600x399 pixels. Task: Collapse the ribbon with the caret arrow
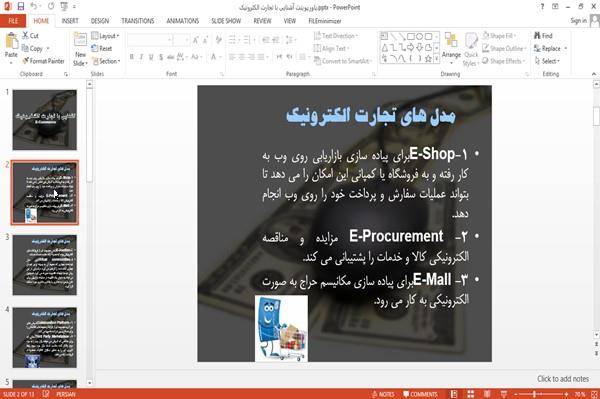click(x=593, y=74)
